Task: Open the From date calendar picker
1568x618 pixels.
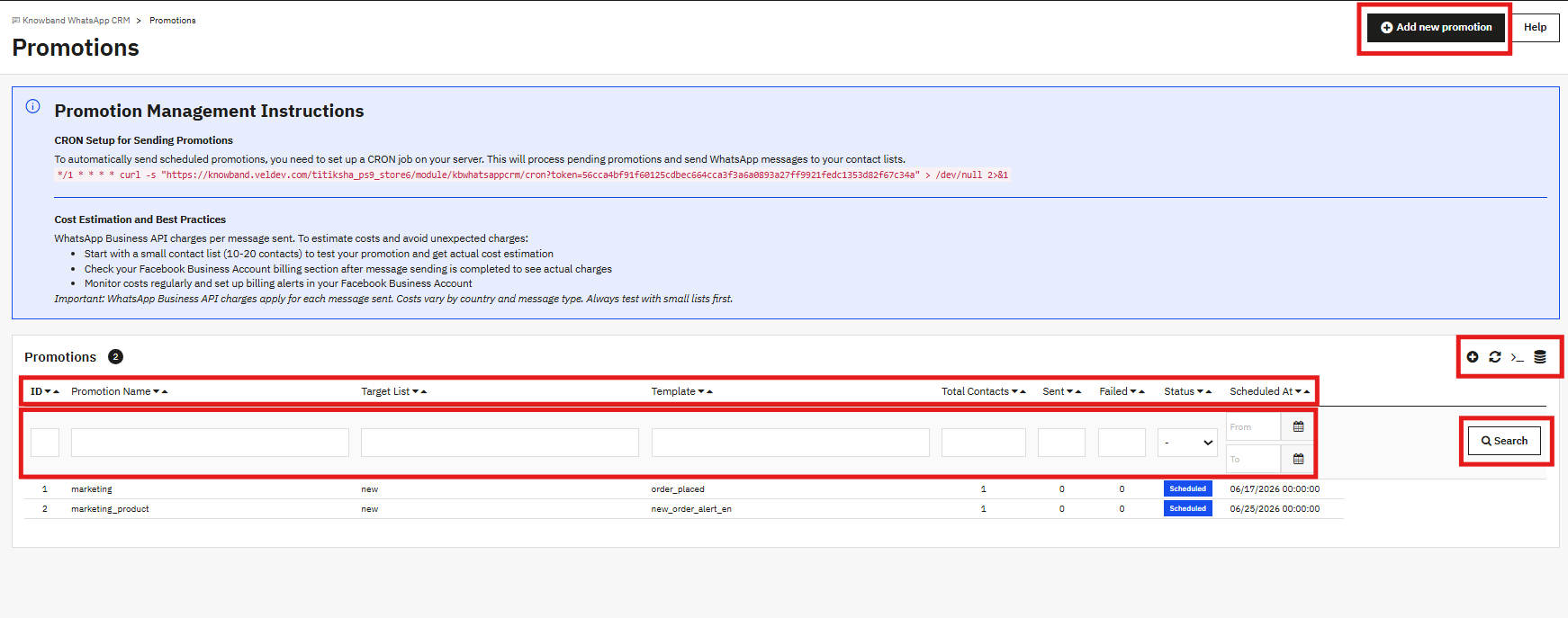Action: click(x=1298, y=426)
